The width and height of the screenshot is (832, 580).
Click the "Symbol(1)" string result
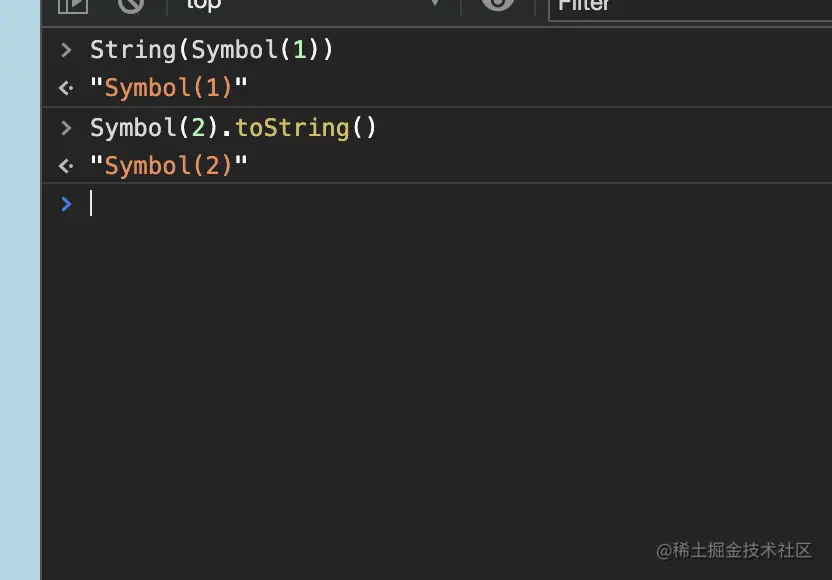pyautogui.click(x=168, y=88)
